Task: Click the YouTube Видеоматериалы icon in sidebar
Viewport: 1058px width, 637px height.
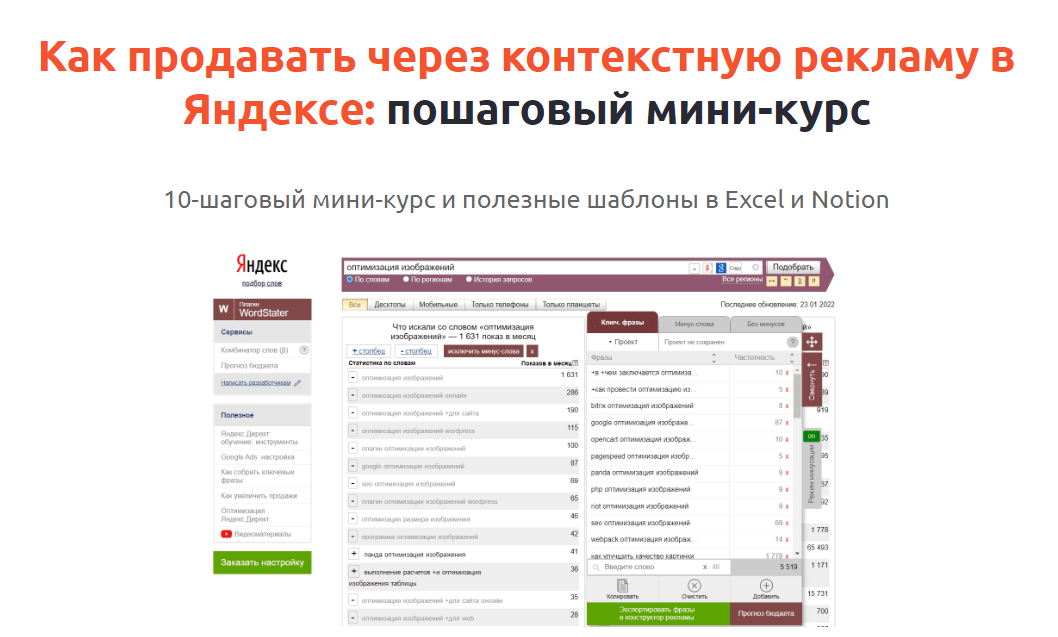Action: coord(226,534)
